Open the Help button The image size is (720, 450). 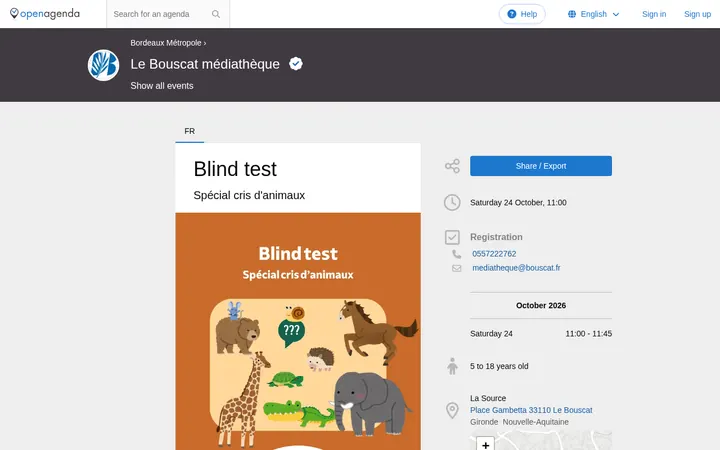[x=522, y=14]
